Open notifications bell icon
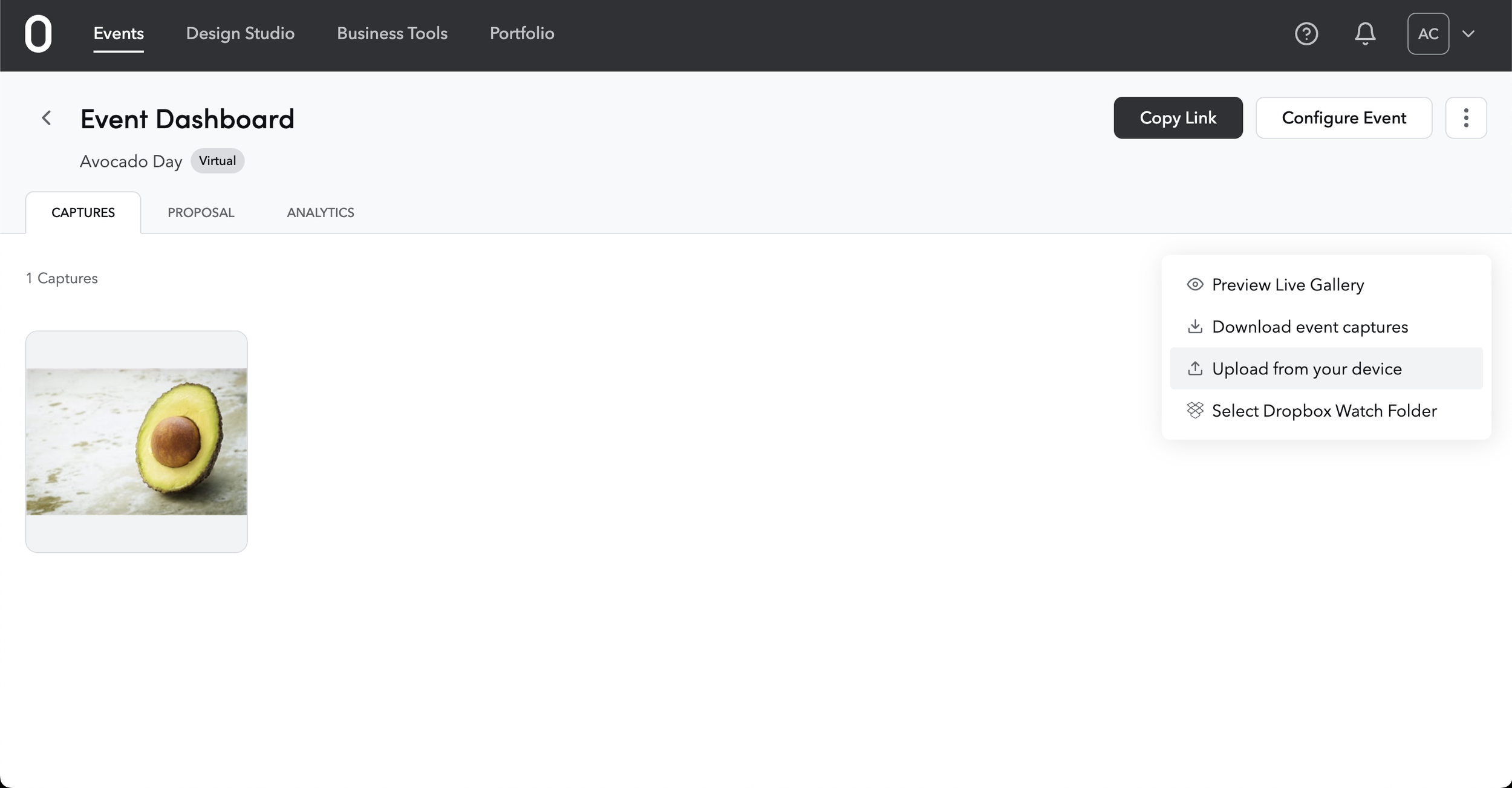 [1365, 34]
